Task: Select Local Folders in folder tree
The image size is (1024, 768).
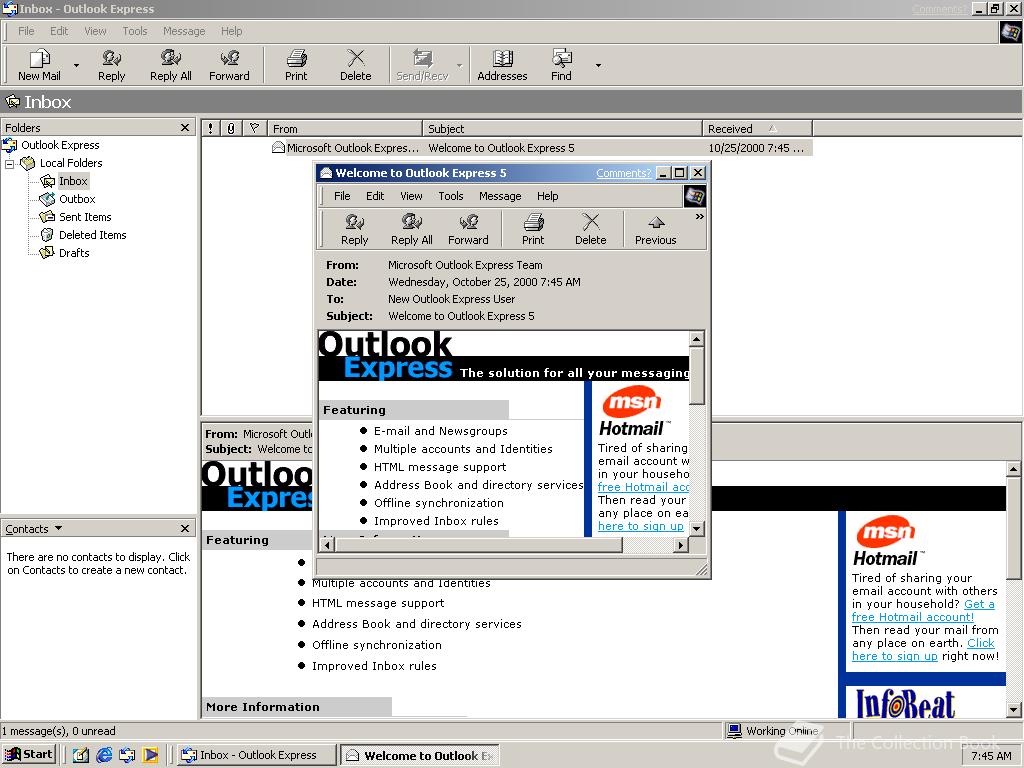Action: pos(71,163)
